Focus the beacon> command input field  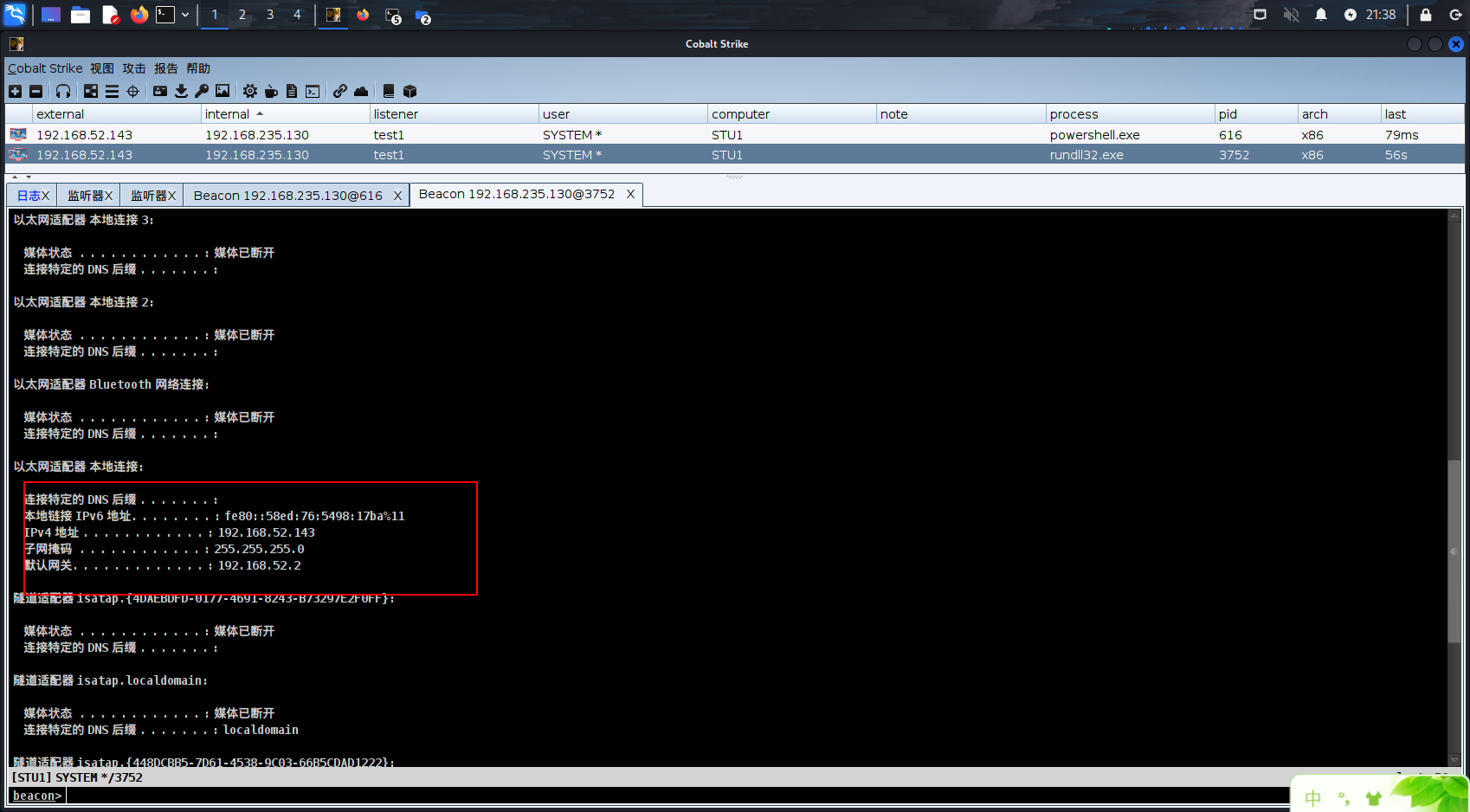675,796
